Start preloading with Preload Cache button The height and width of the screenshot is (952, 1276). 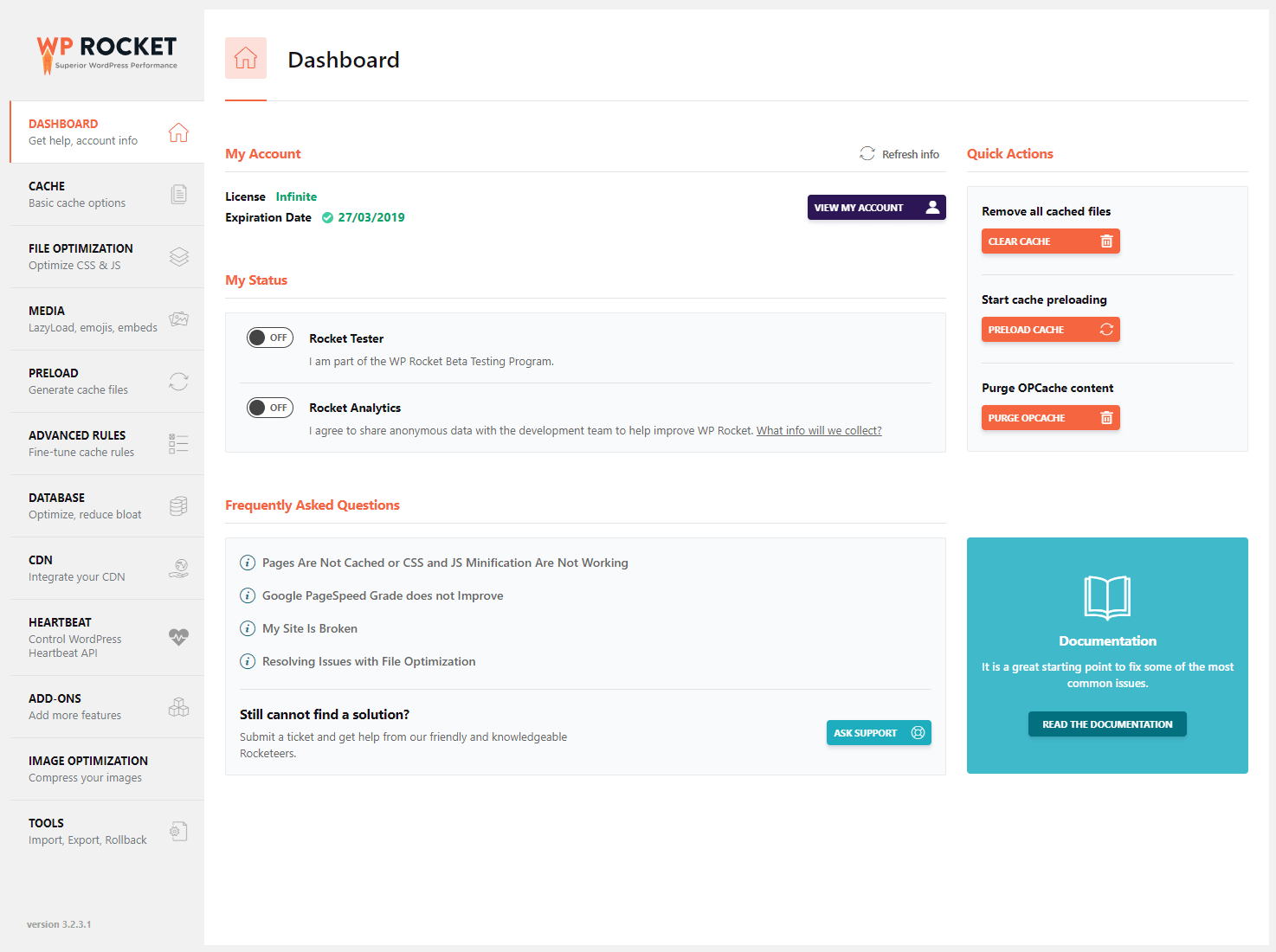1050,330
